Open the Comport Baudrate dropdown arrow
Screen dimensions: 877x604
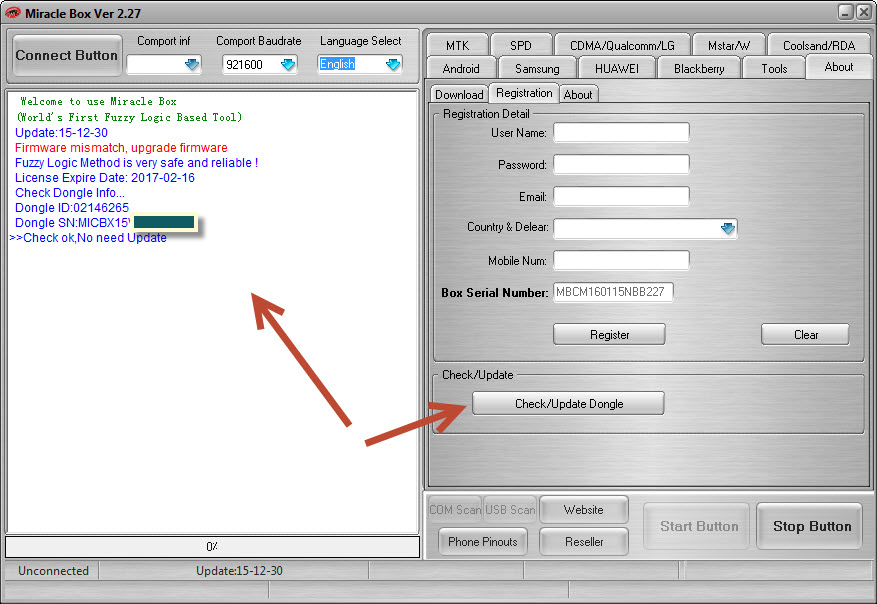tap(288, 64)
